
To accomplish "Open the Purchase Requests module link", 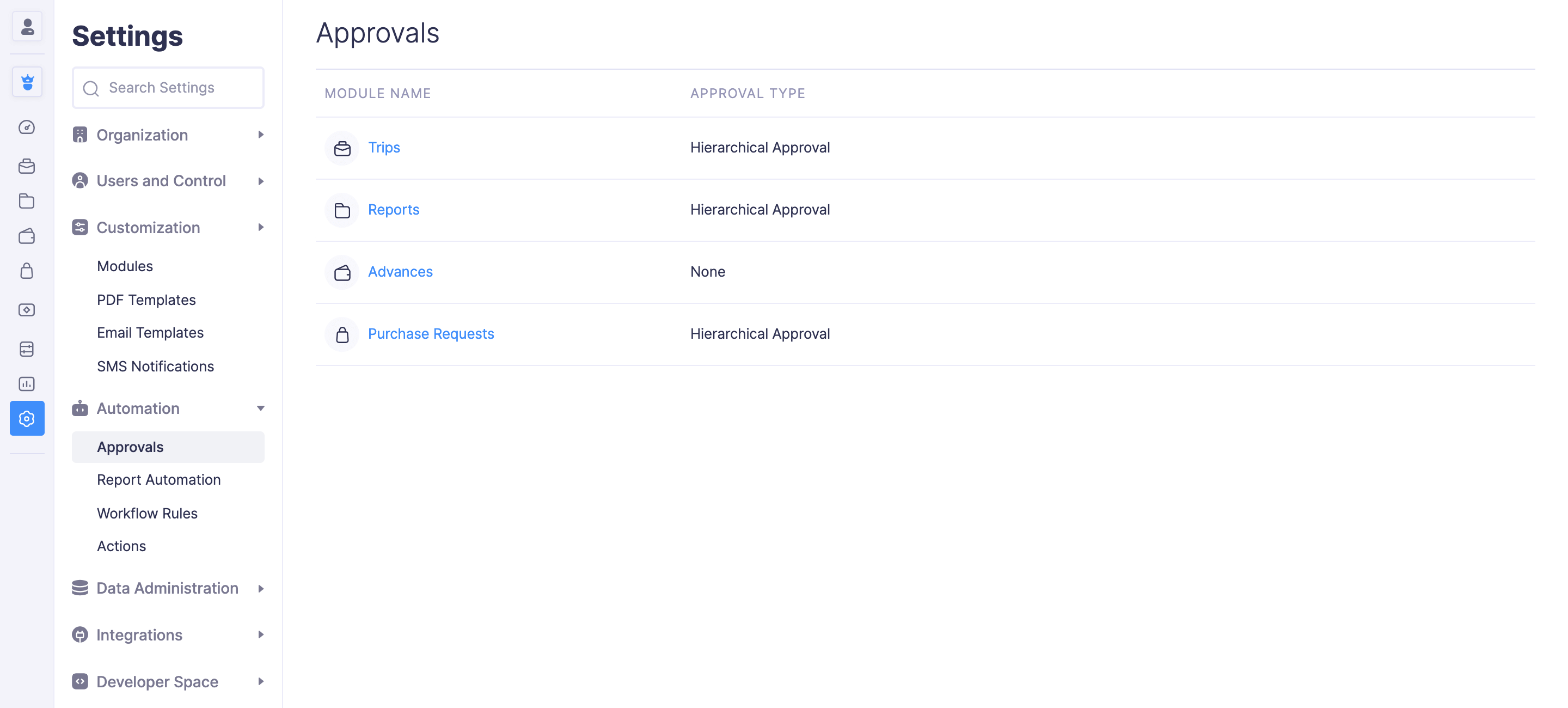I will click(430, 334).
